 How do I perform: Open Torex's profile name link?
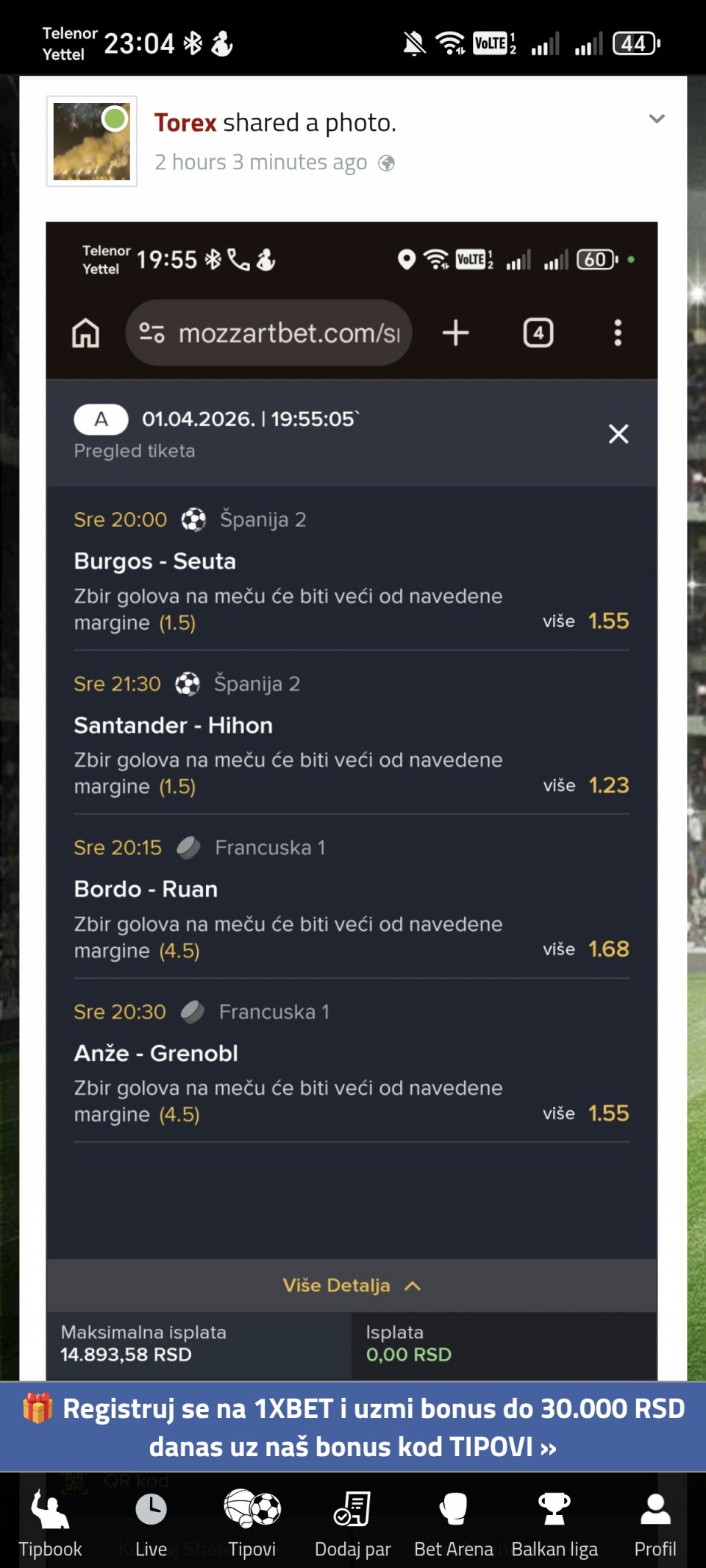click(185, 123)
